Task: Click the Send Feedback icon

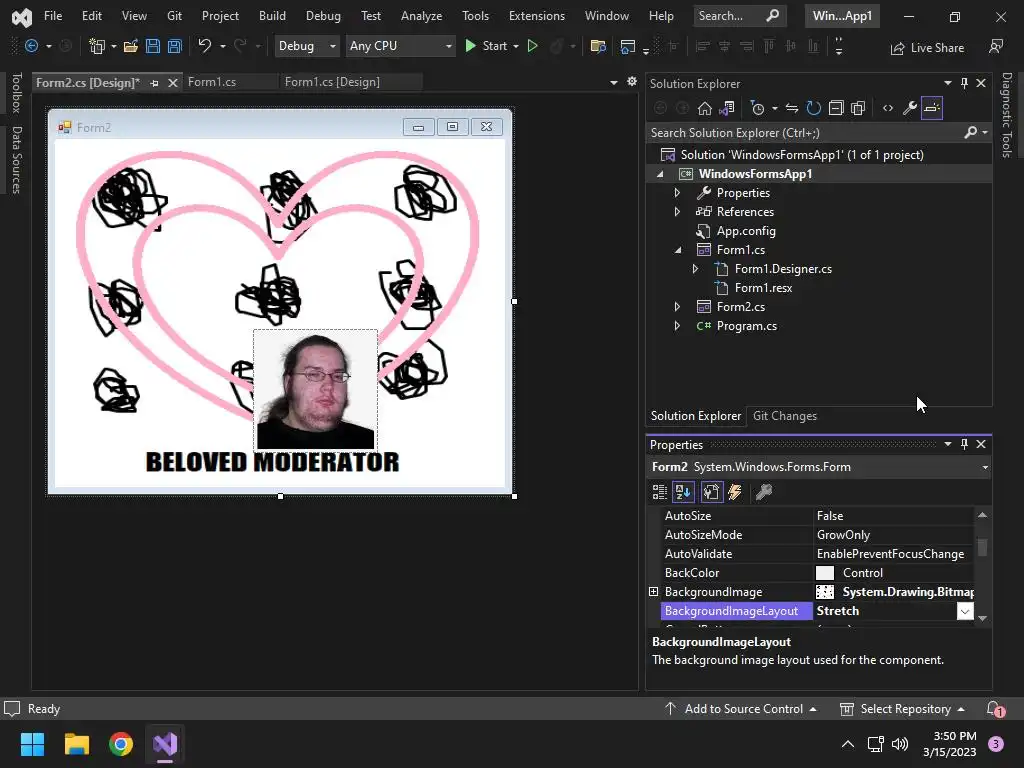Action: 996,46
